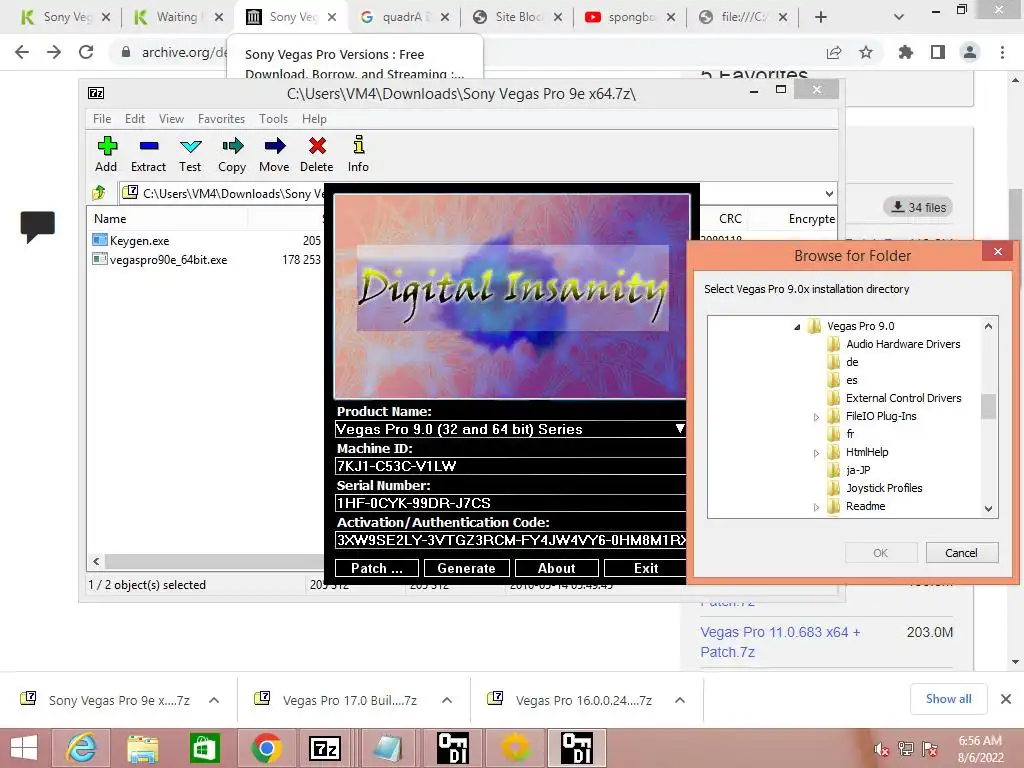
Task: Select the Audio Hardware Drivers folder
Action: coord(903,344)
